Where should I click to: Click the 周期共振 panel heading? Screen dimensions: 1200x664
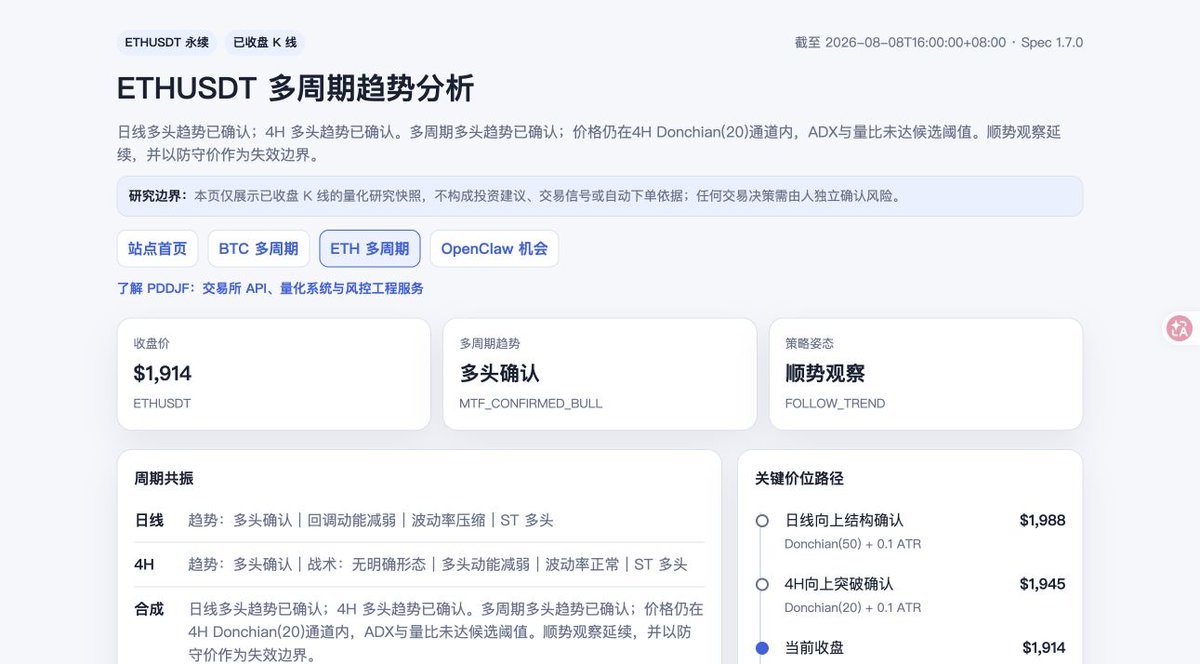pos(164,479)
